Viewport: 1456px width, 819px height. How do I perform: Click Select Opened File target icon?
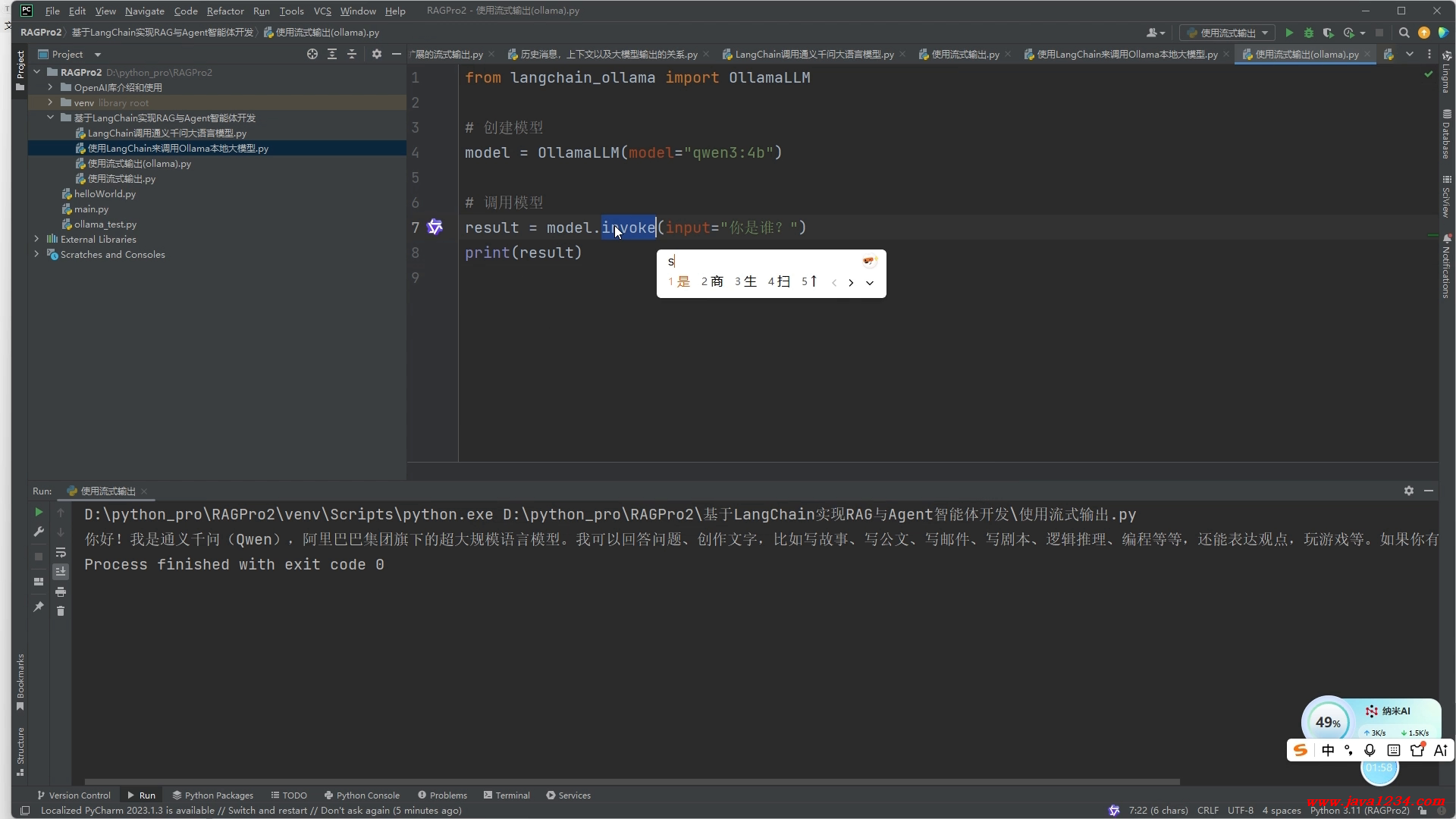click(312, 54)
